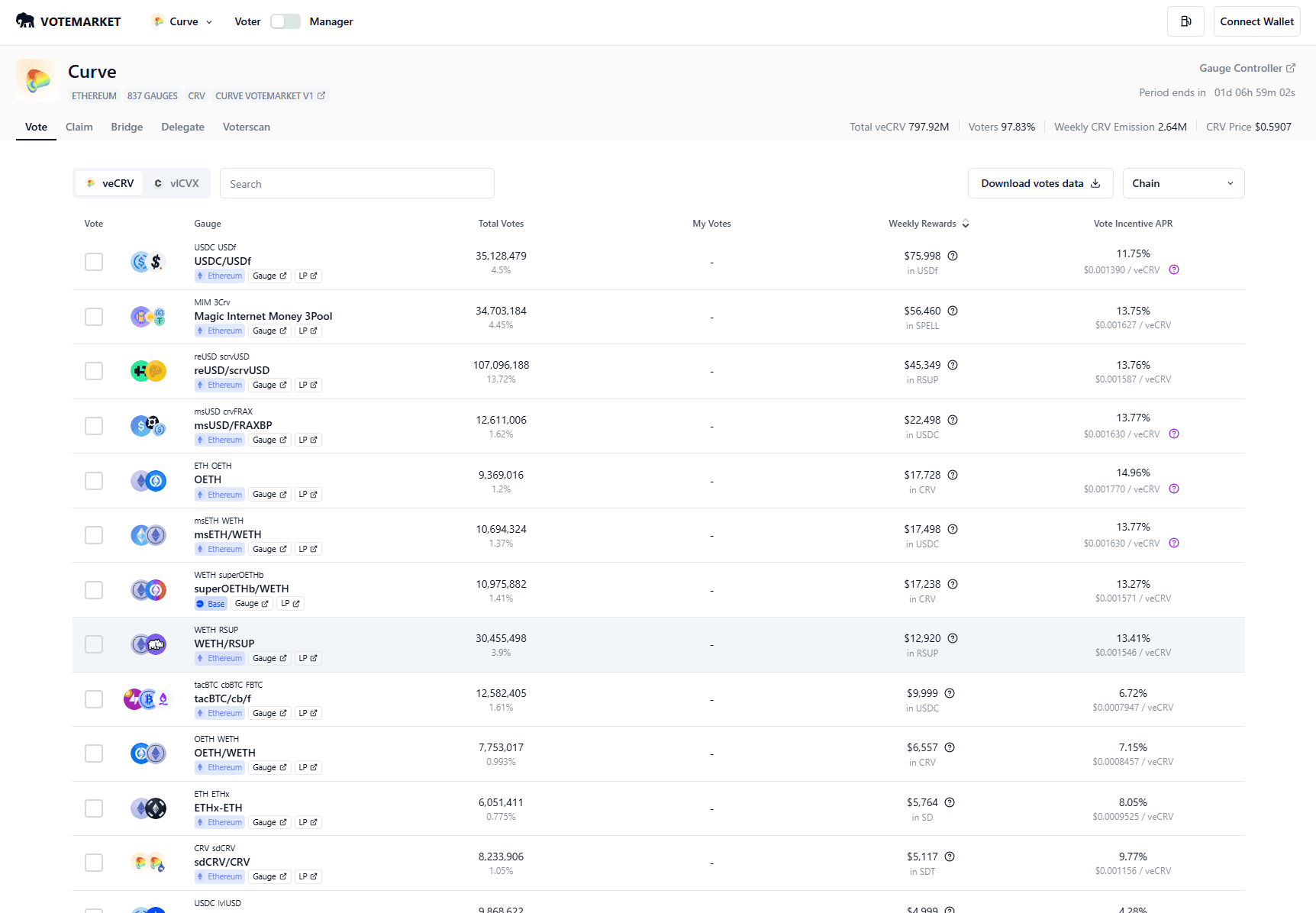The height and width of the screenshot is (913, 1316).
Task: Click the Total Votes column header
Action: [x=501, y=224]
